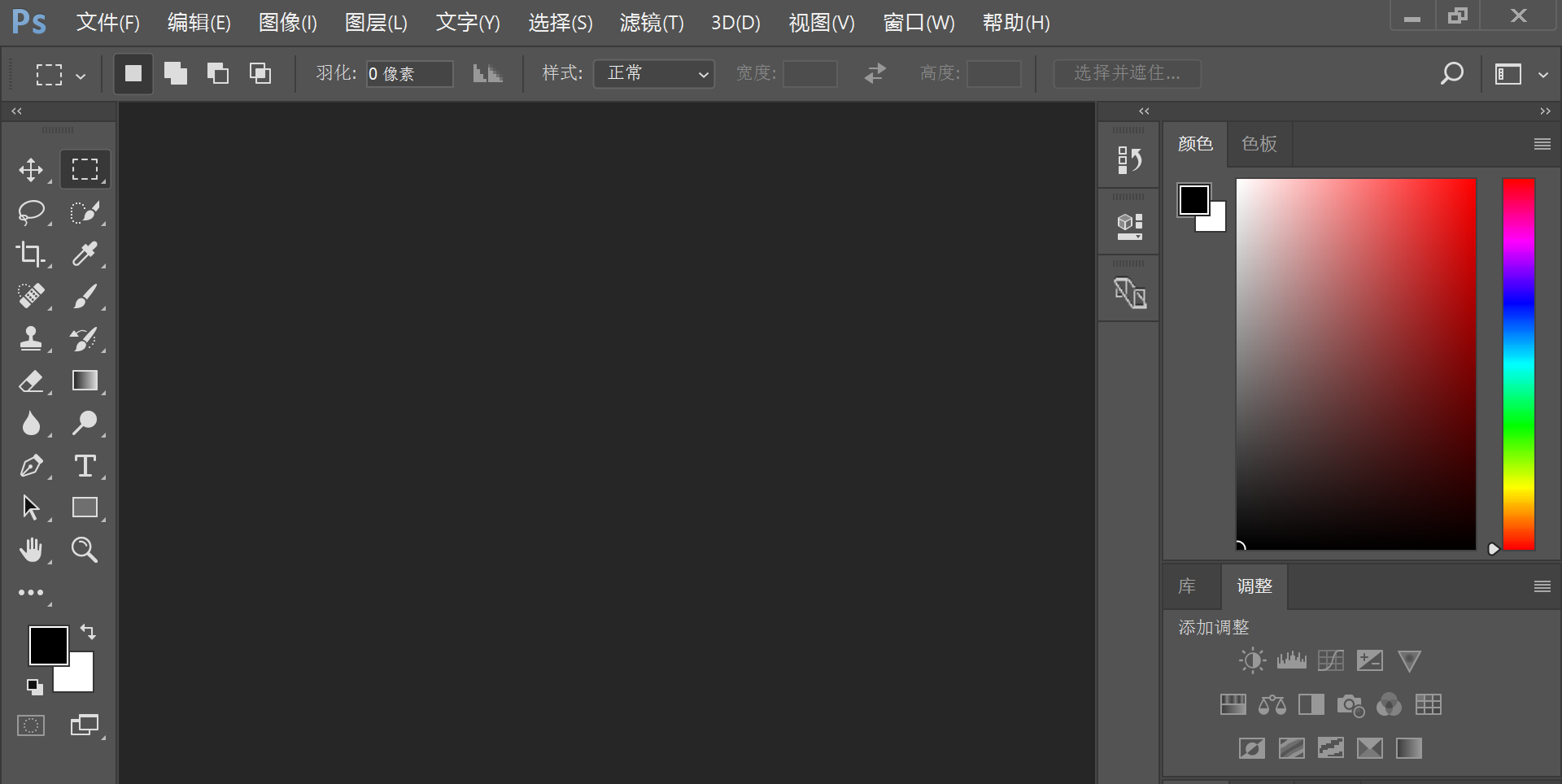The width and height of the screenshot is (1562, 784).
Task: Enable Subtract from selection mode
Action: tap(217, 73)
